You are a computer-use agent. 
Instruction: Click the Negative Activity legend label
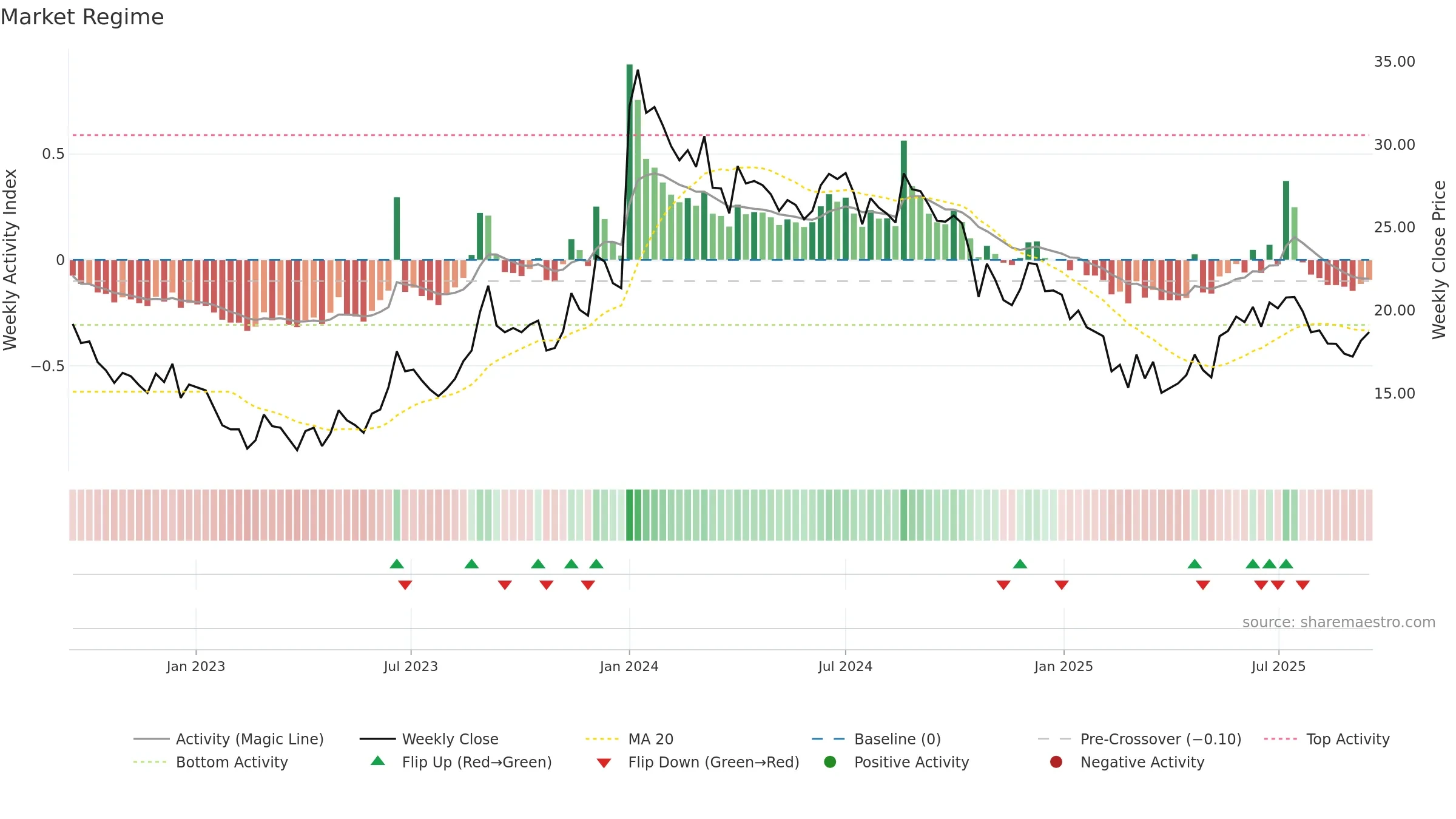point(1142,762)
